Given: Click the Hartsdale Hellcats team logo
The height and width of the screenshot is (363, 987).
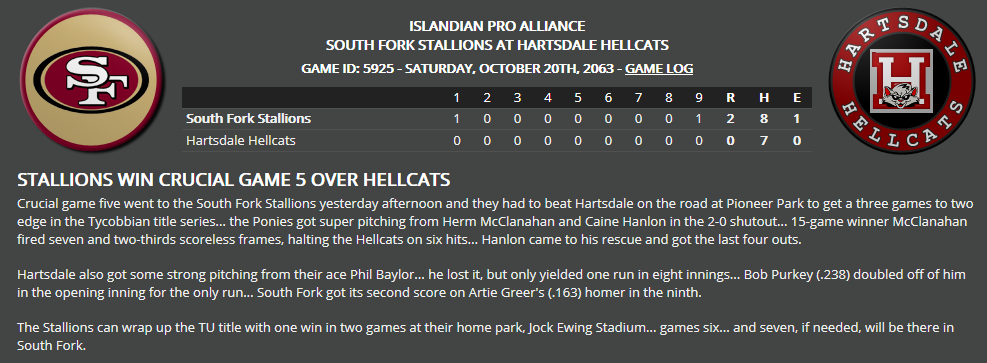Looking at the screenshot, I should [899, 82].
